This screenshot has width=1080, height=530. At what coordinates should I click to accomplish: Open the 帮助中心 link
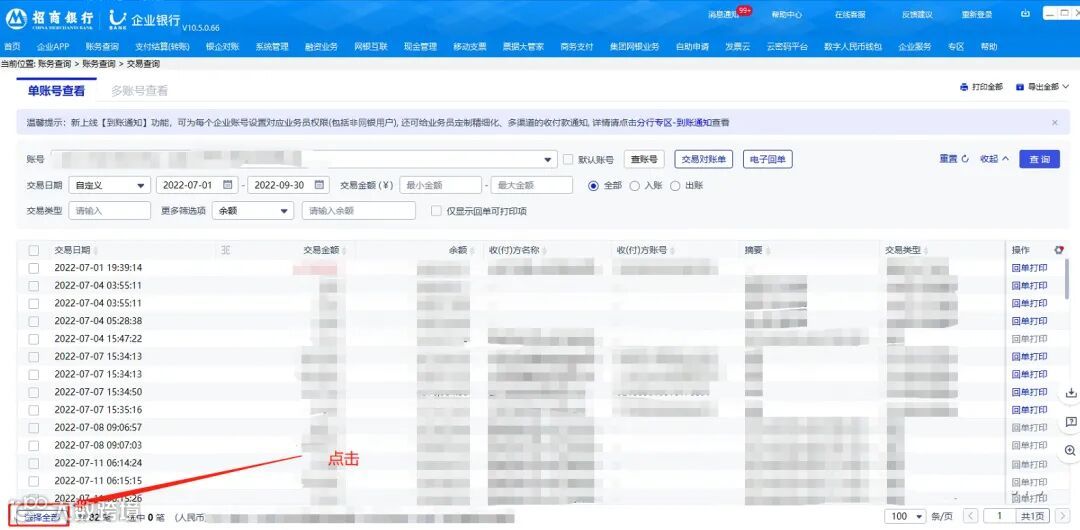(787, 14)
